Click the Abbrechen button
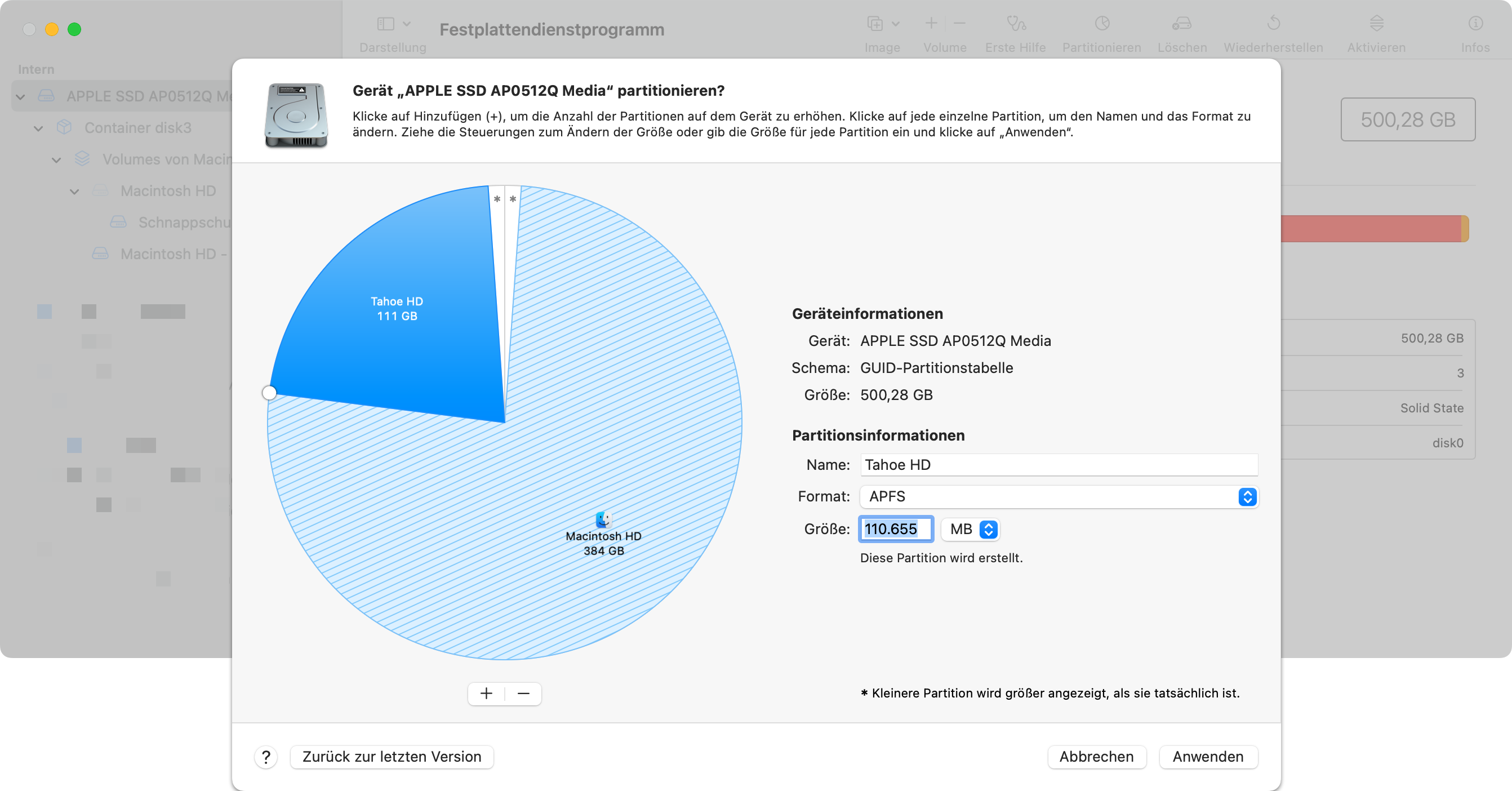The image size is (1512, 791). (x=1096, y=757)
